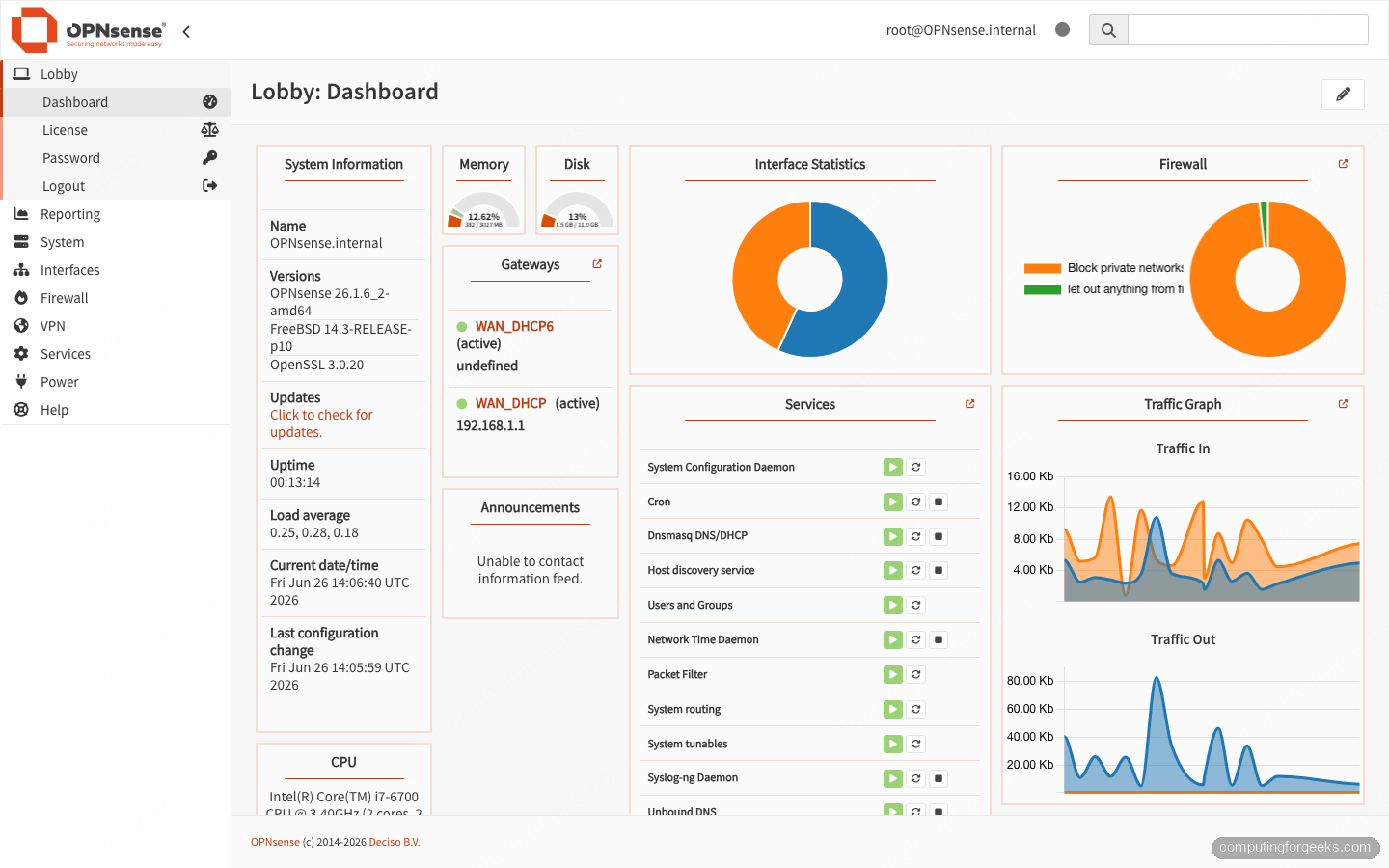1389x868 pixels.
Task: Restart the Host discovery service
Action: (916, 571)
